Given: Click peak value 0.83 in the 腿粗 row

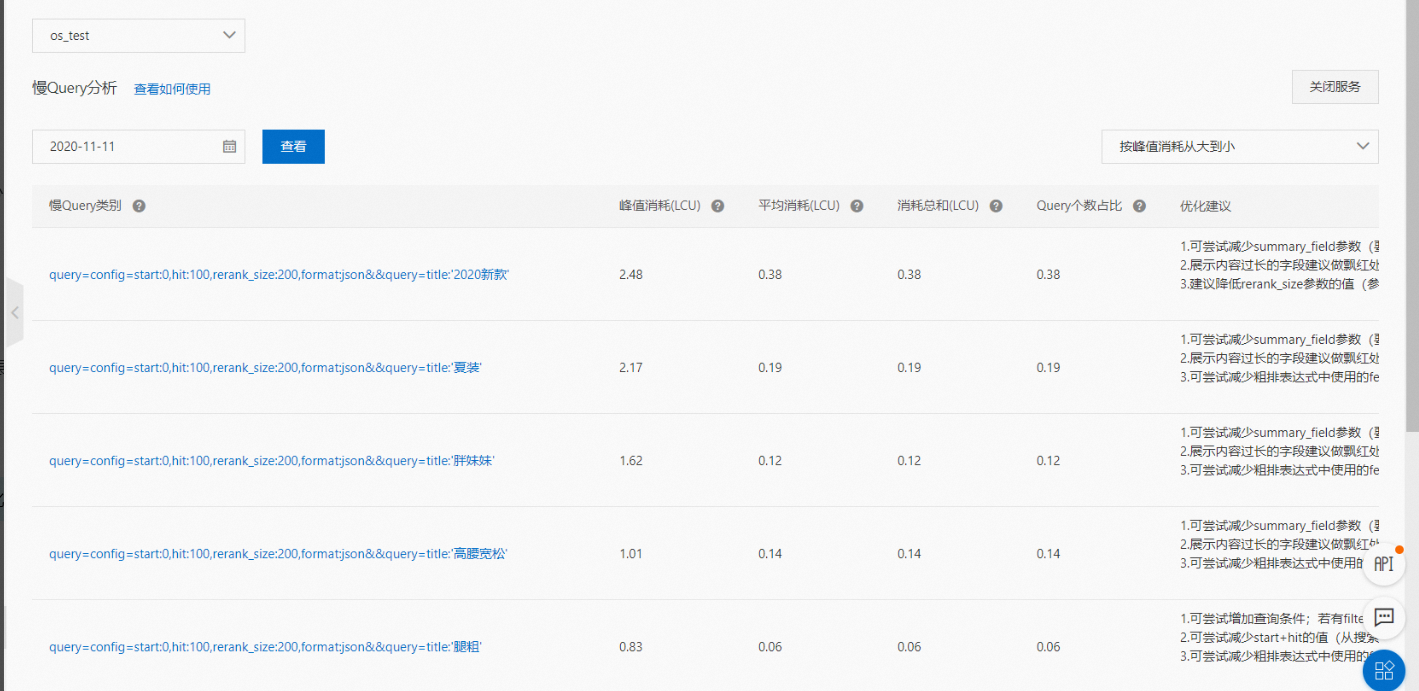Looking at the screenshot, I should (631, 646).
